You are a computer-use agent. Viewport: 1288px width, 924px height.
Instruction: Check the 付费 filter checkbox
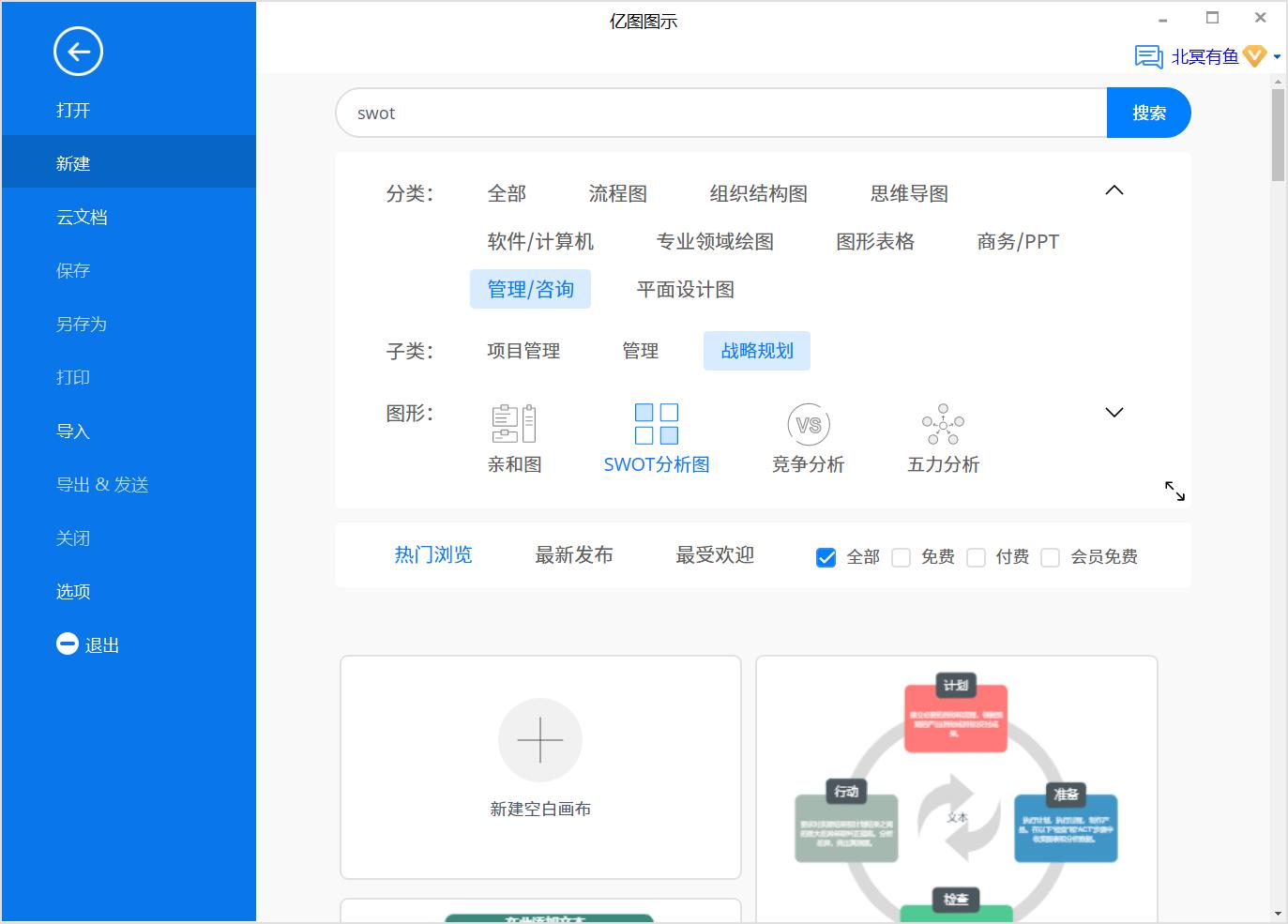(x=976, y=556)
